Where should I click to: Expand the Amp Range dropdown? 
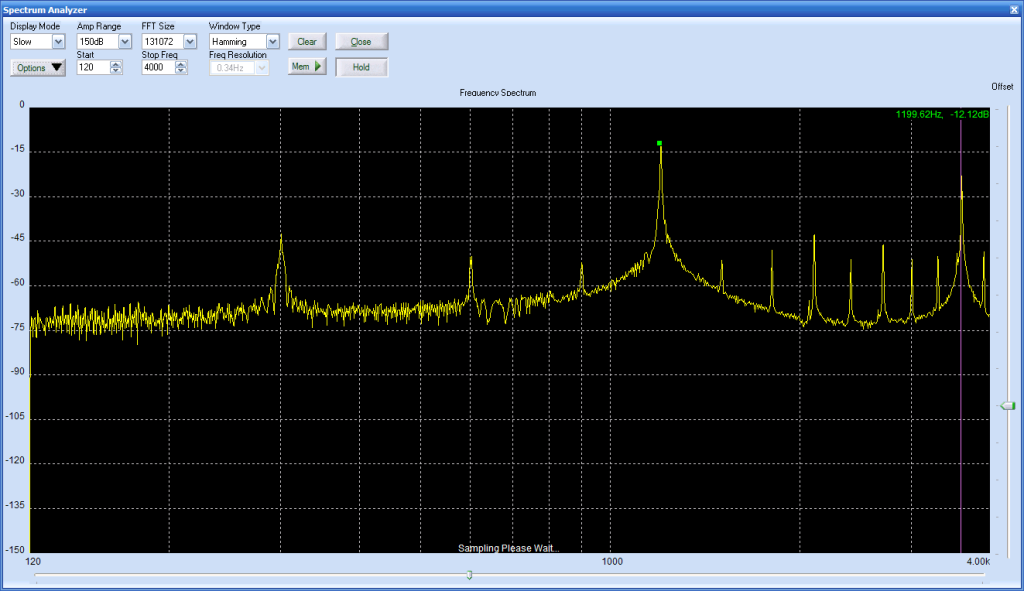(x=124, y=42)
